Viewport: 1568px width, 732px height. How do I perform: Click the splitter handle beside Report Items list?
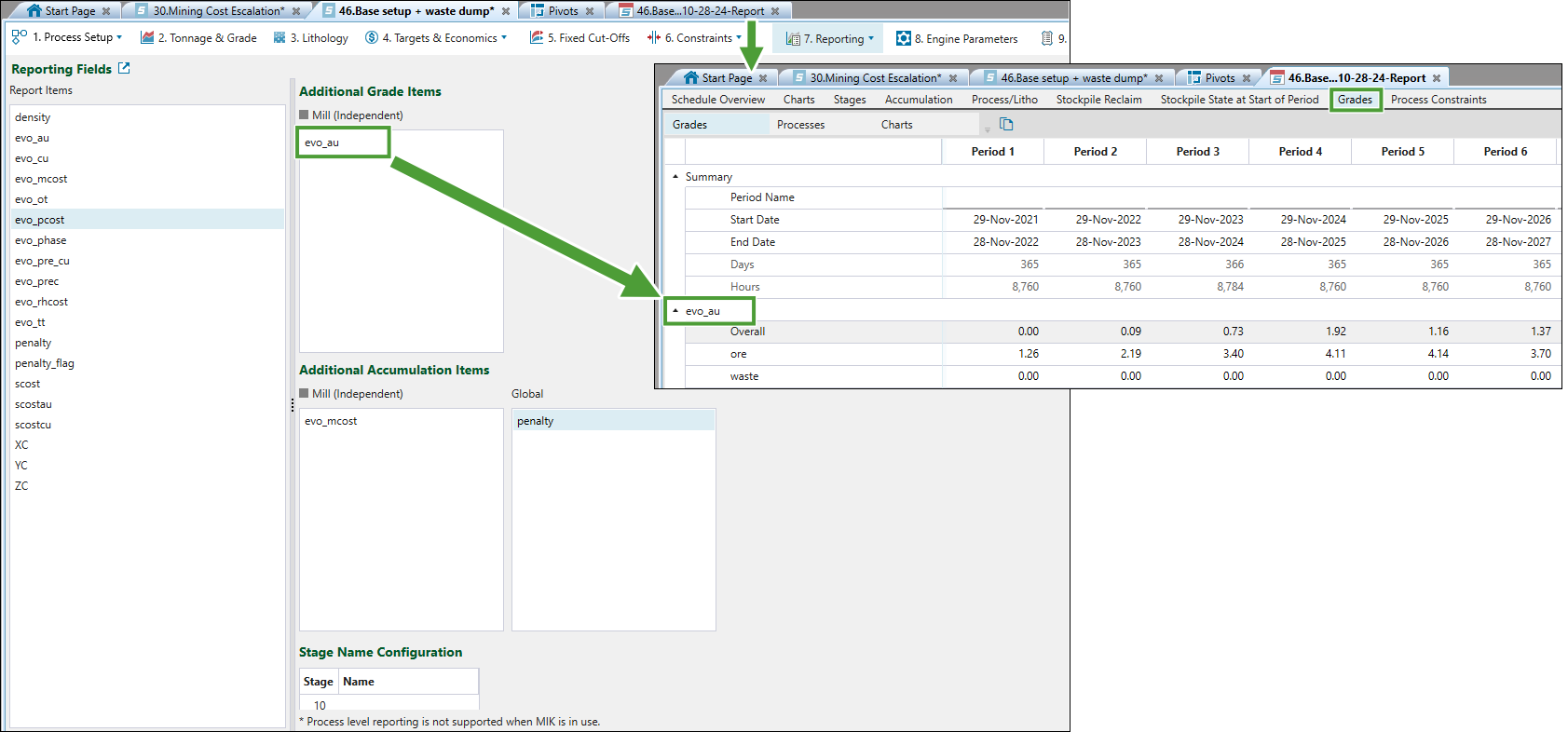(x=292, y=405)
